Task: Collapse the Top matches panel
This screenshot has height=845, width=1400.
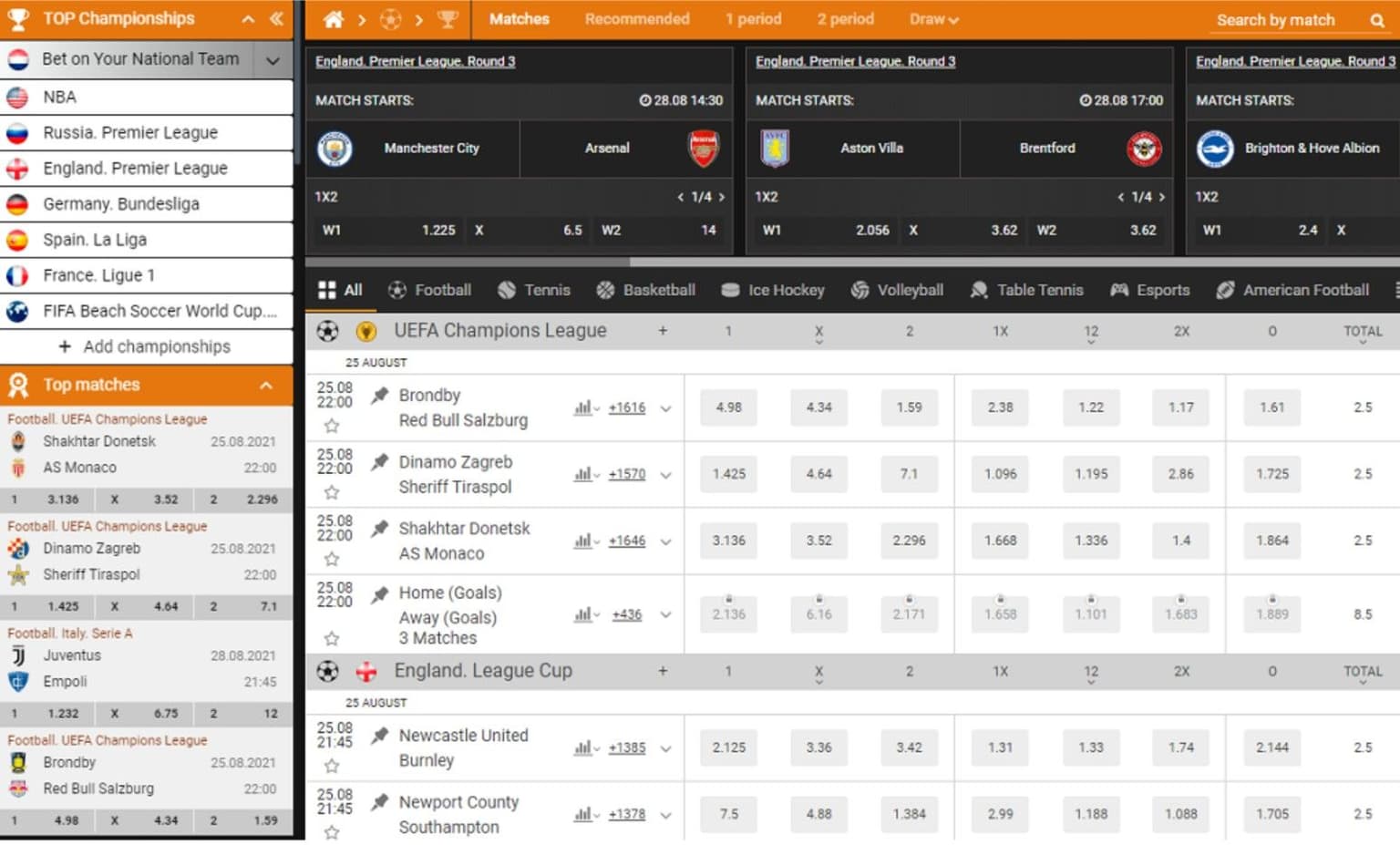Action: point(266,386)
